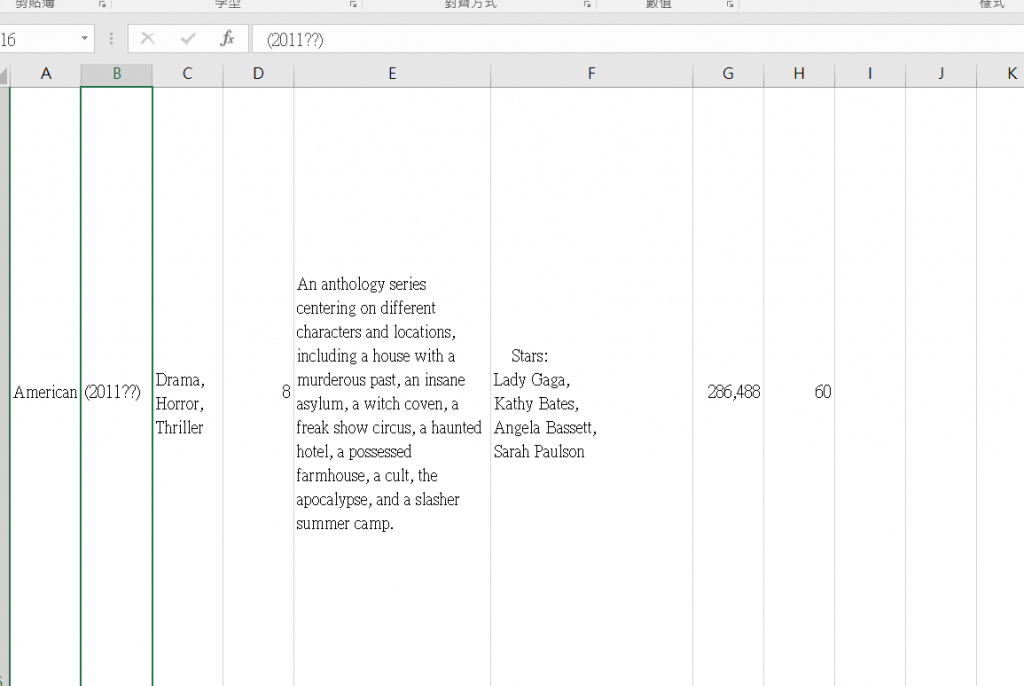This screenshot has height=686, width=1024.
Task: Select column A header
Action: pos(45,74)
